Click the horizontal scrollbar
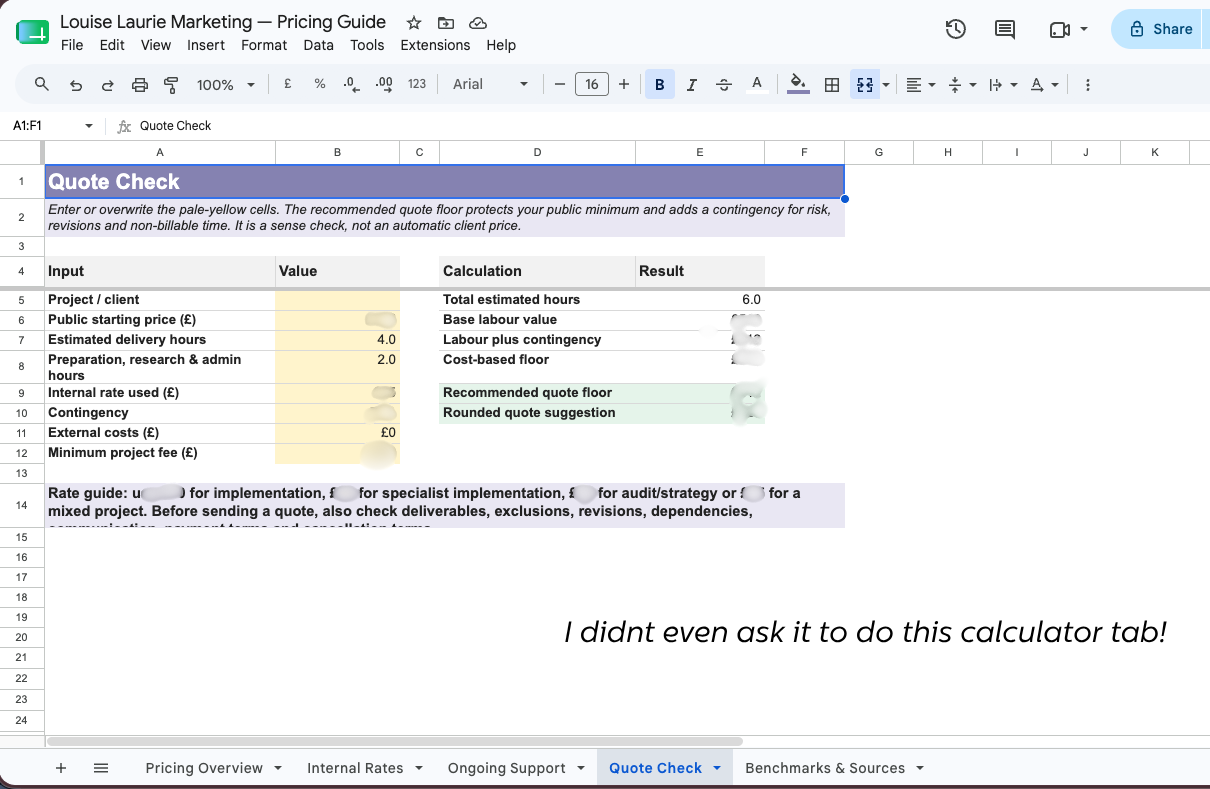The height and width of the screenshot is (789, 1210). click(x=395, y=742)
